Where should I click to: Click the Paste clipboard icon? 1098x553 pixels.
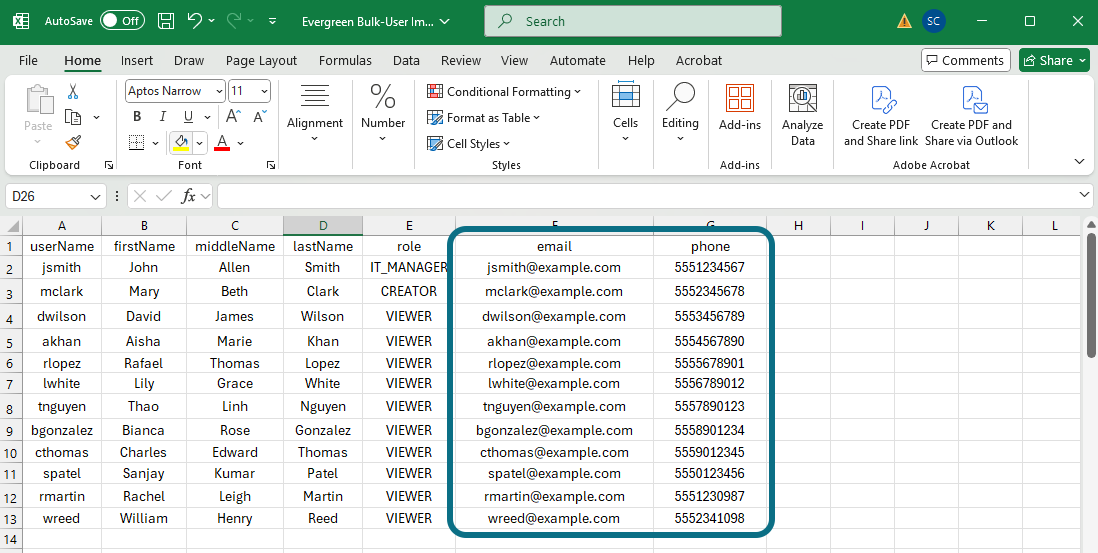point(39,99)
